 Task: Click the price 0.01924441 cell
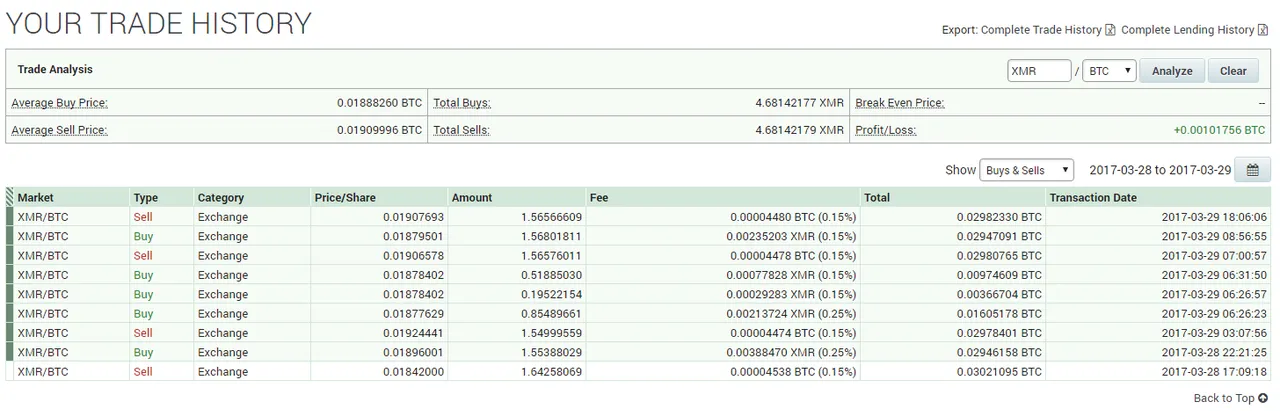(x=378, y=333)
